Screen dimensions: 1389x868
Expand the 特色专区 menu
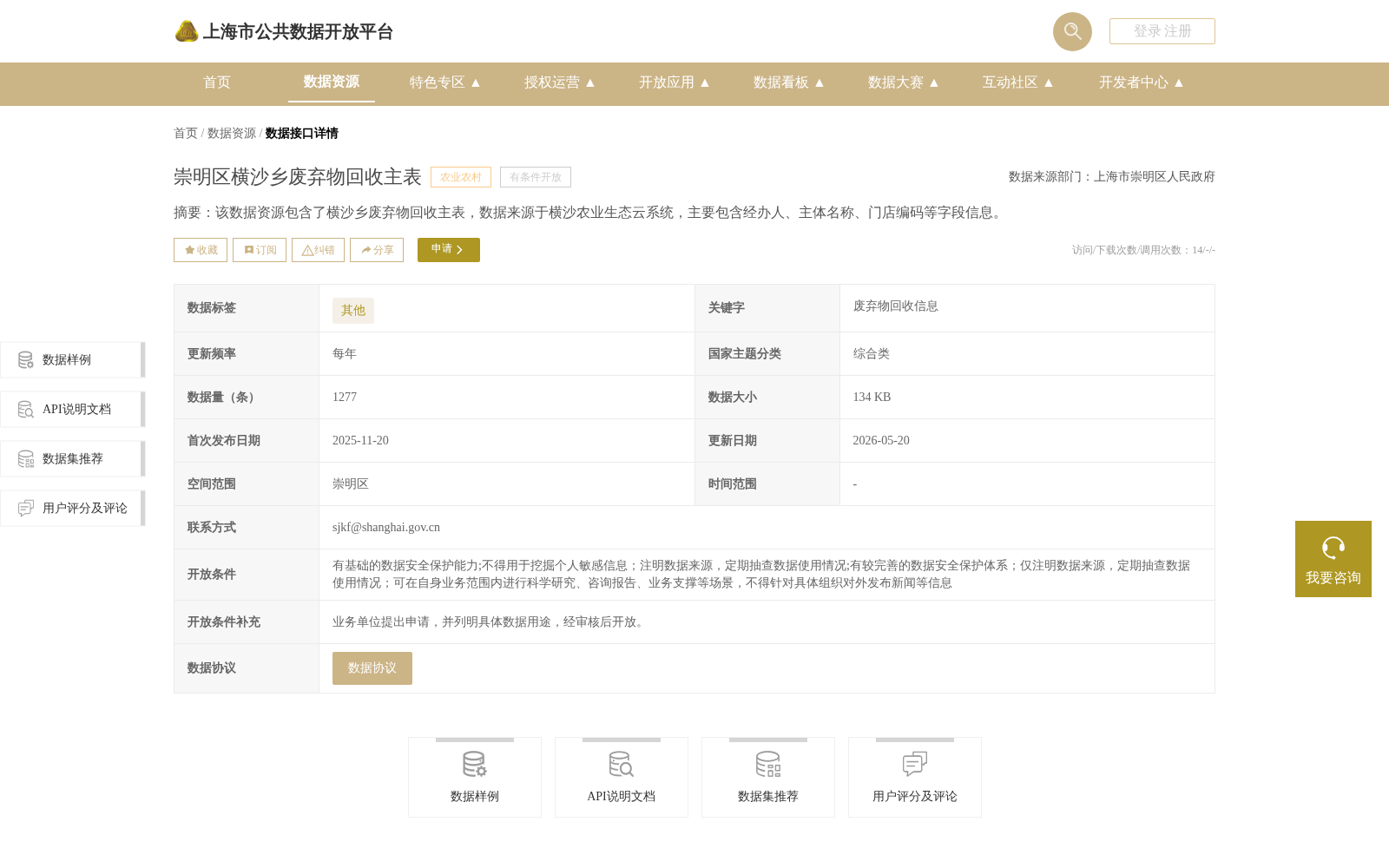click(445, 82)
